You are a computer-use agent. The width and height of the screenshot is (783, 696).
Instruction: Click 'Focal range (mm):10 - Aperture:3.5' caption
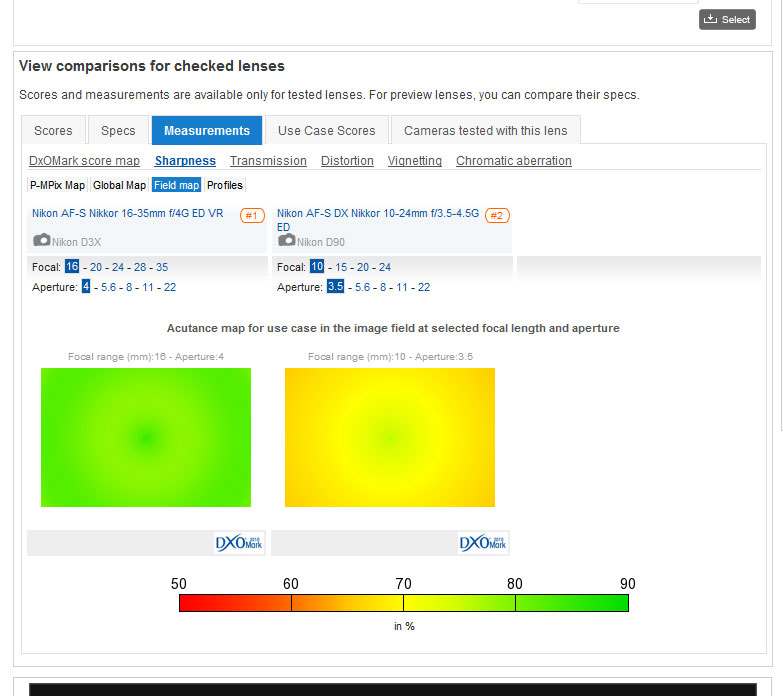[x=390, y=356]
